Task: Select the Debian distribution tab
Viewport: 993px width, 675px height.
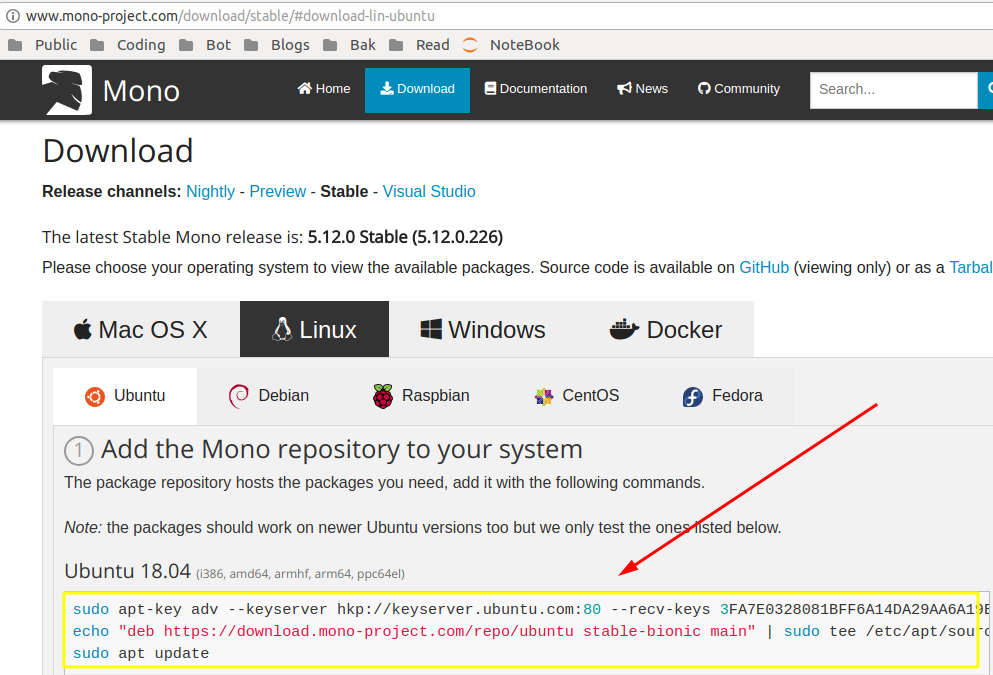Action: pyautogui.click(x=269, y=396)
